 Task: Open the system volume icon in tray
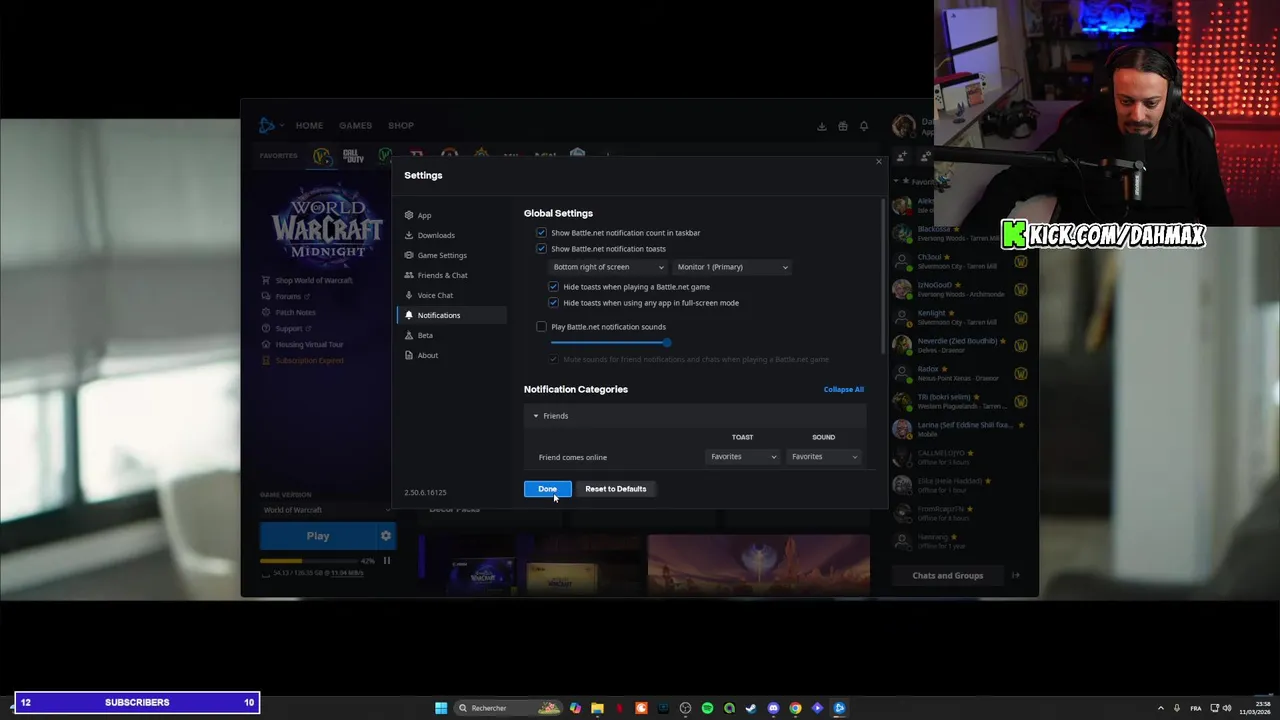pos(1227,708)
